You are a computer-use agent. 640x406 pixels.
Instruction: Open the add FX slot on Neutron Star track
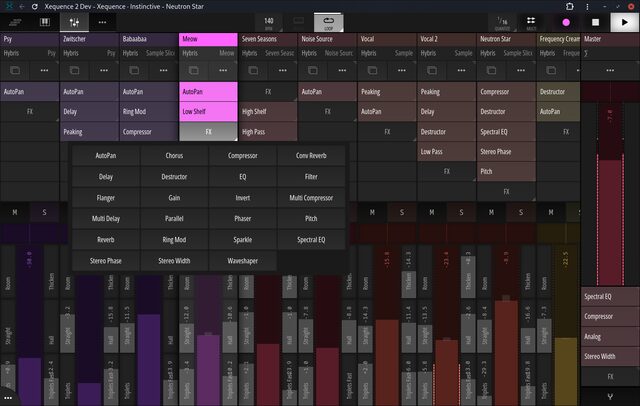tap(506, 191)
